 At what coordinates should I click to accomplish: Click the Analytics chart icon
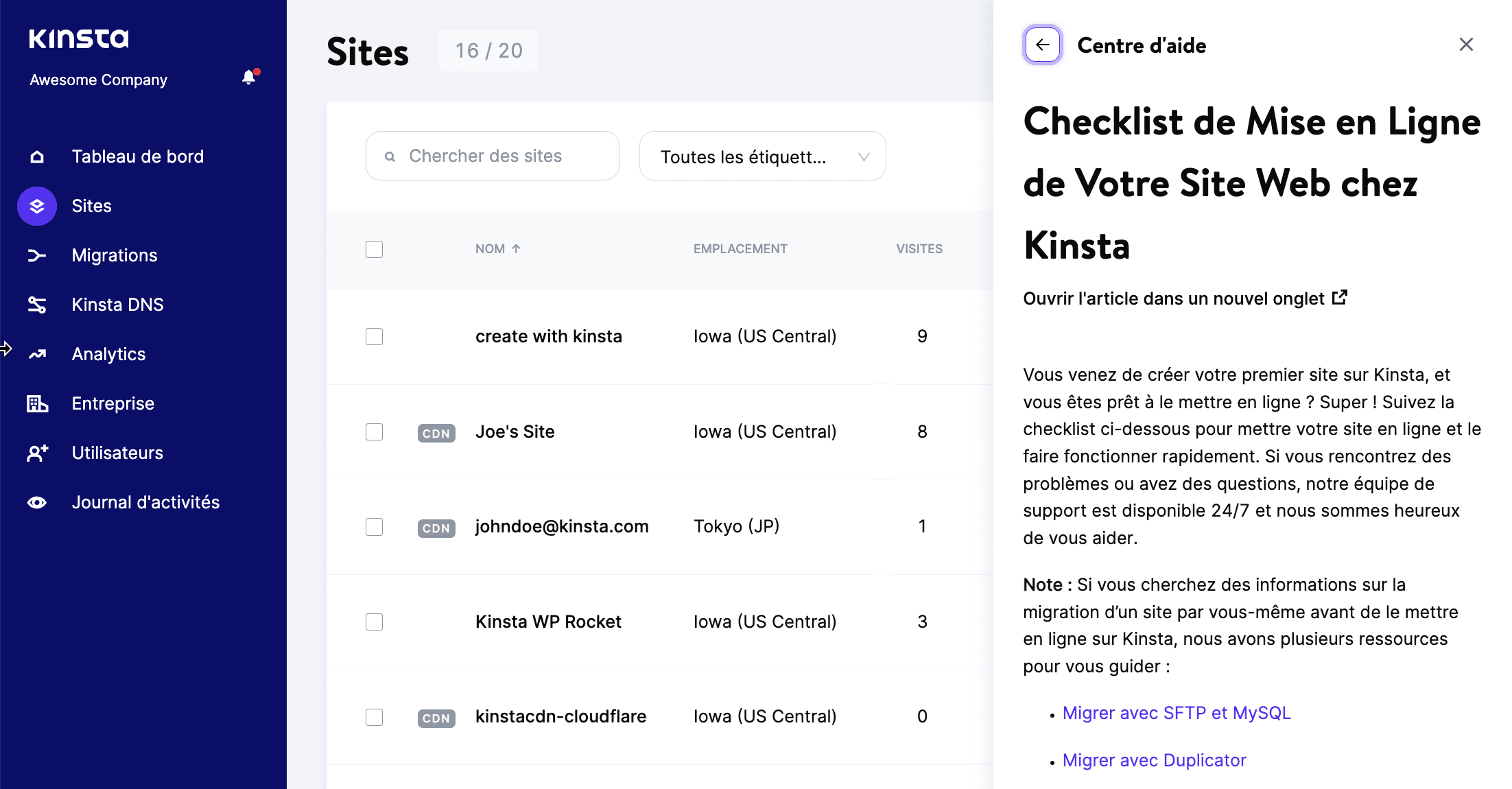pyautogui.click(x=37, y=354)
